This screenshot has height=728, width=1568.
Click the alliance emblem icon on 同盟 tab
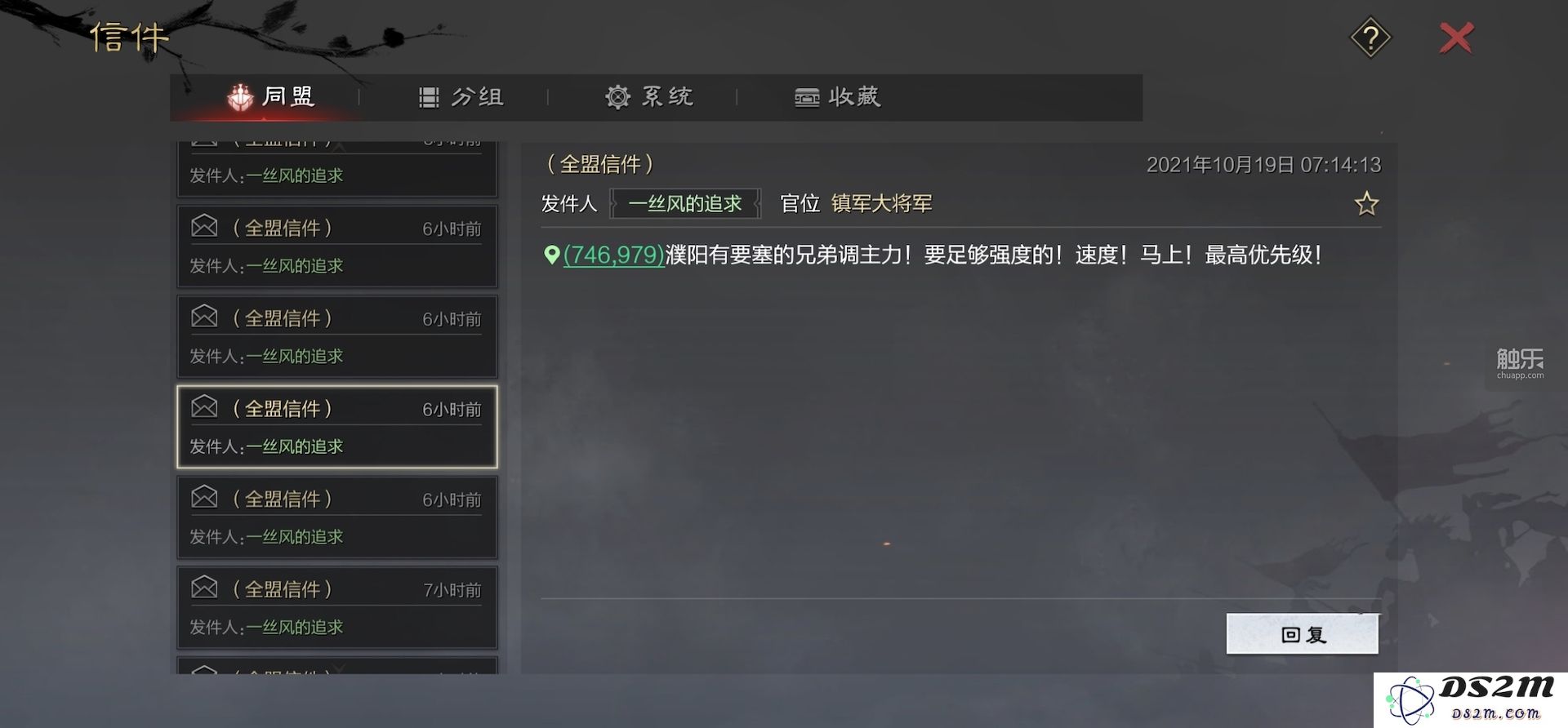[240, 97]
